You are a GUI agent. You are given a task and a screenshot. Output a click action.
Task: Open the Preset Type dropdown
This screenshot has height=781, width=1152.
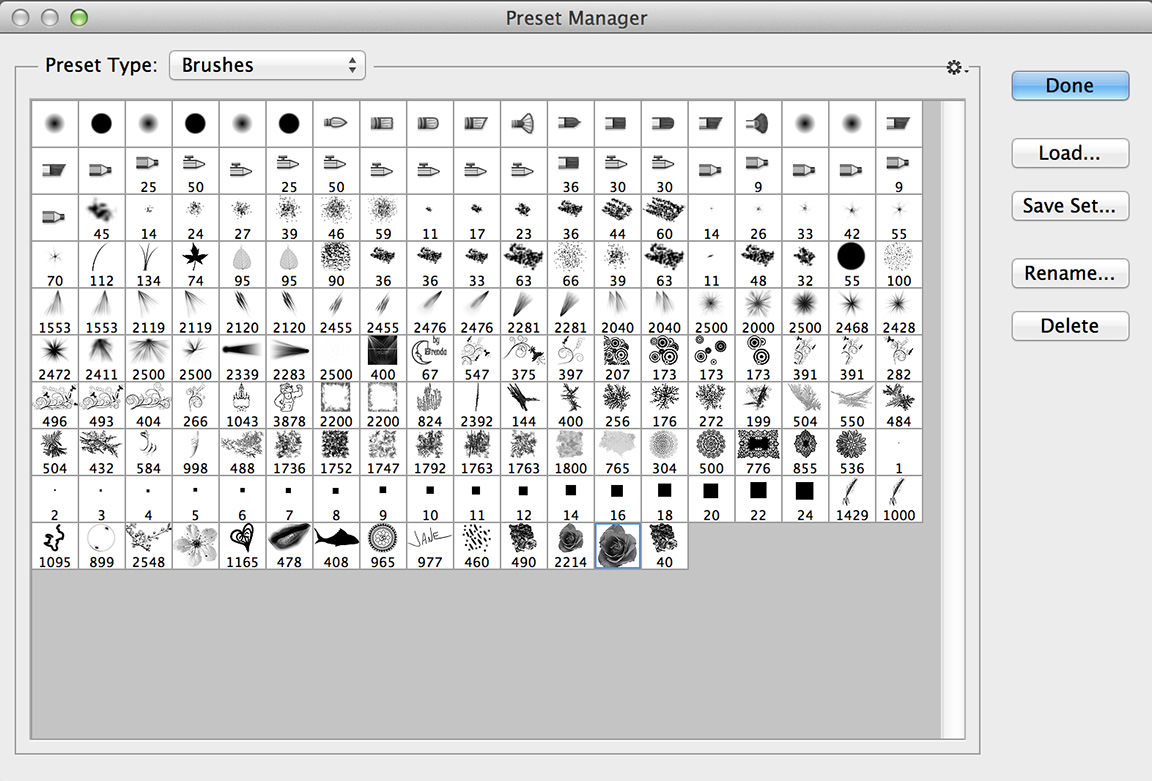point(267,65)
